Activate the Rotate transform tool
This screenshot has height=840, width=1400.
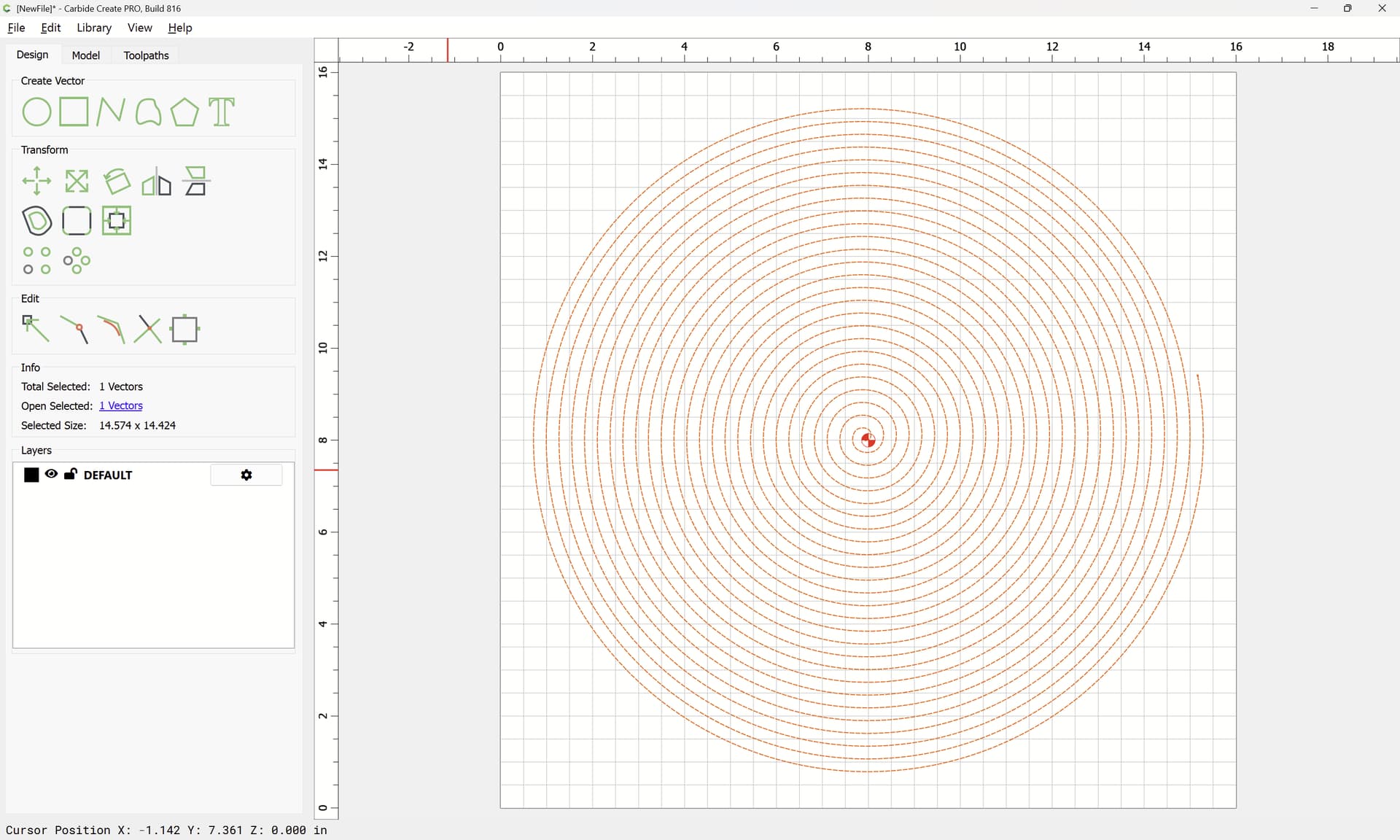[117, 182]
